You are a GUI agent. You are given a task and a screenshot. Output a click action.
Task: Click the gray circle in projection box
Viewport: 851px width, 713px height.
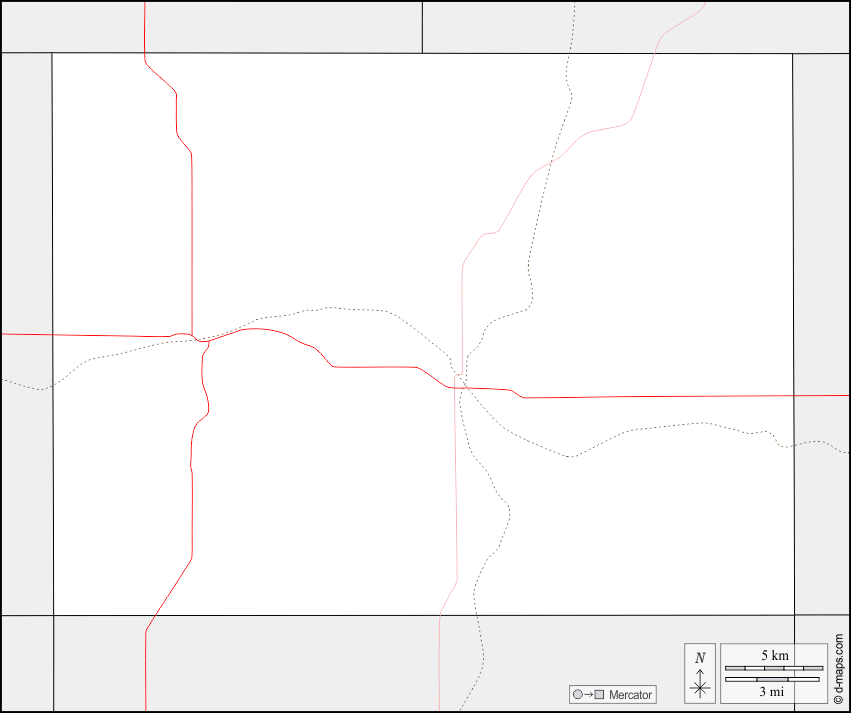(x=577, y=695)
